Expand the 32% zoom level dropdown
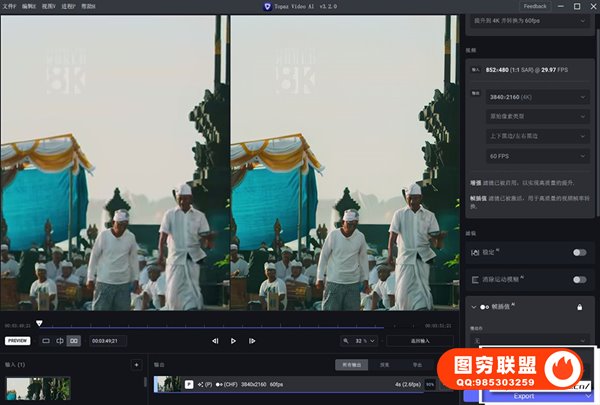This screenshot has height=405, width=600. click(364, 341)
